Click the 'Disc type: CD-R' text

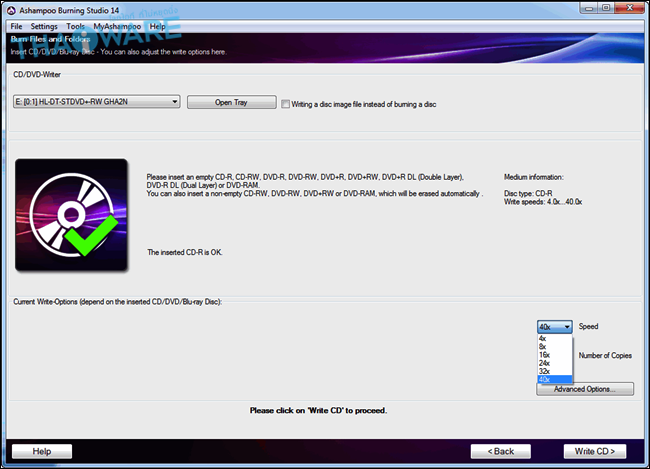[528, 193]
